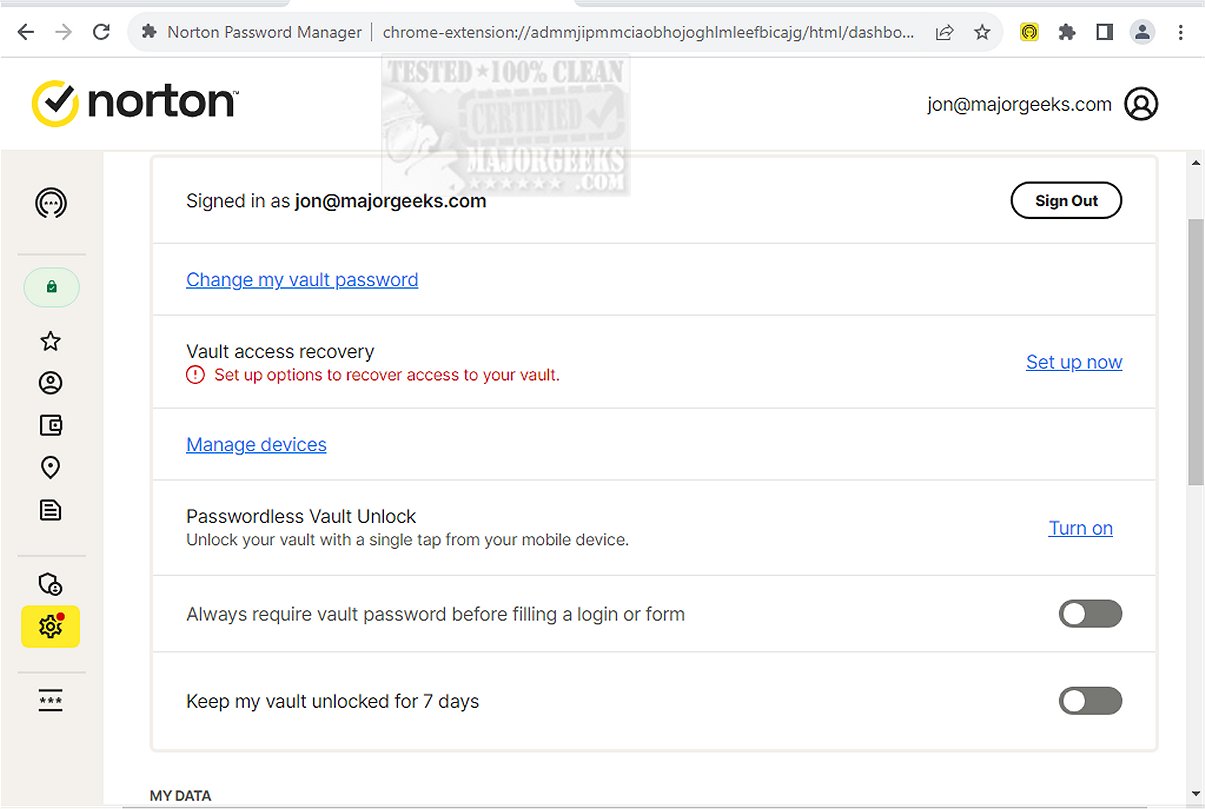Enable always require vault password toggle
Viewport: 1205px width, 809px height.
[x=1090, y=614]
